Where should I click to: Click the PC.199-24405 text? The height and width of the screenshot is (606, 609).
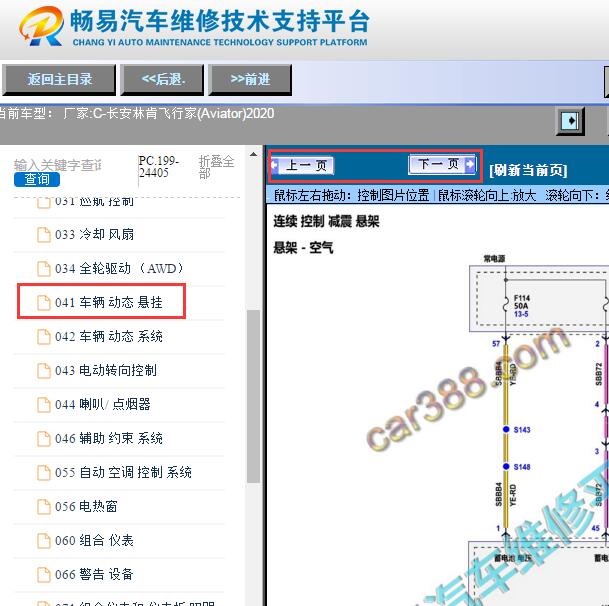(158, 167)
